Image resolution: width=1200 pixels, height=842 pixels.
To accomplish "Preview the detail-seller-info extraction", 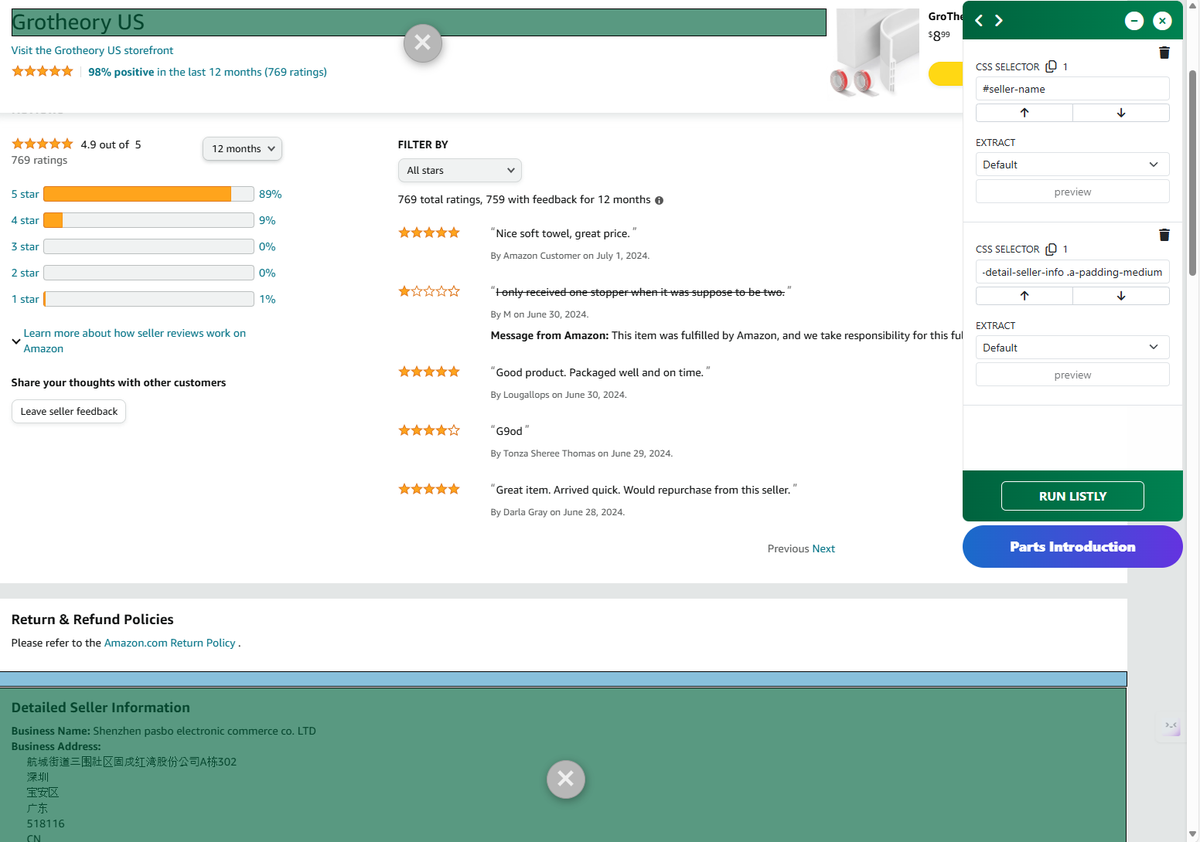I will click(1073, 375).
